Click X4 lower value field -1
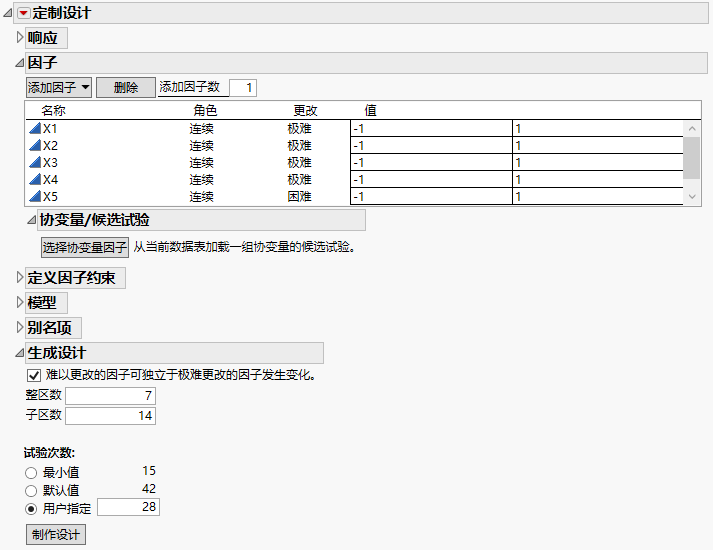This screenshot has width=713, height=550. tap(431, 180)
